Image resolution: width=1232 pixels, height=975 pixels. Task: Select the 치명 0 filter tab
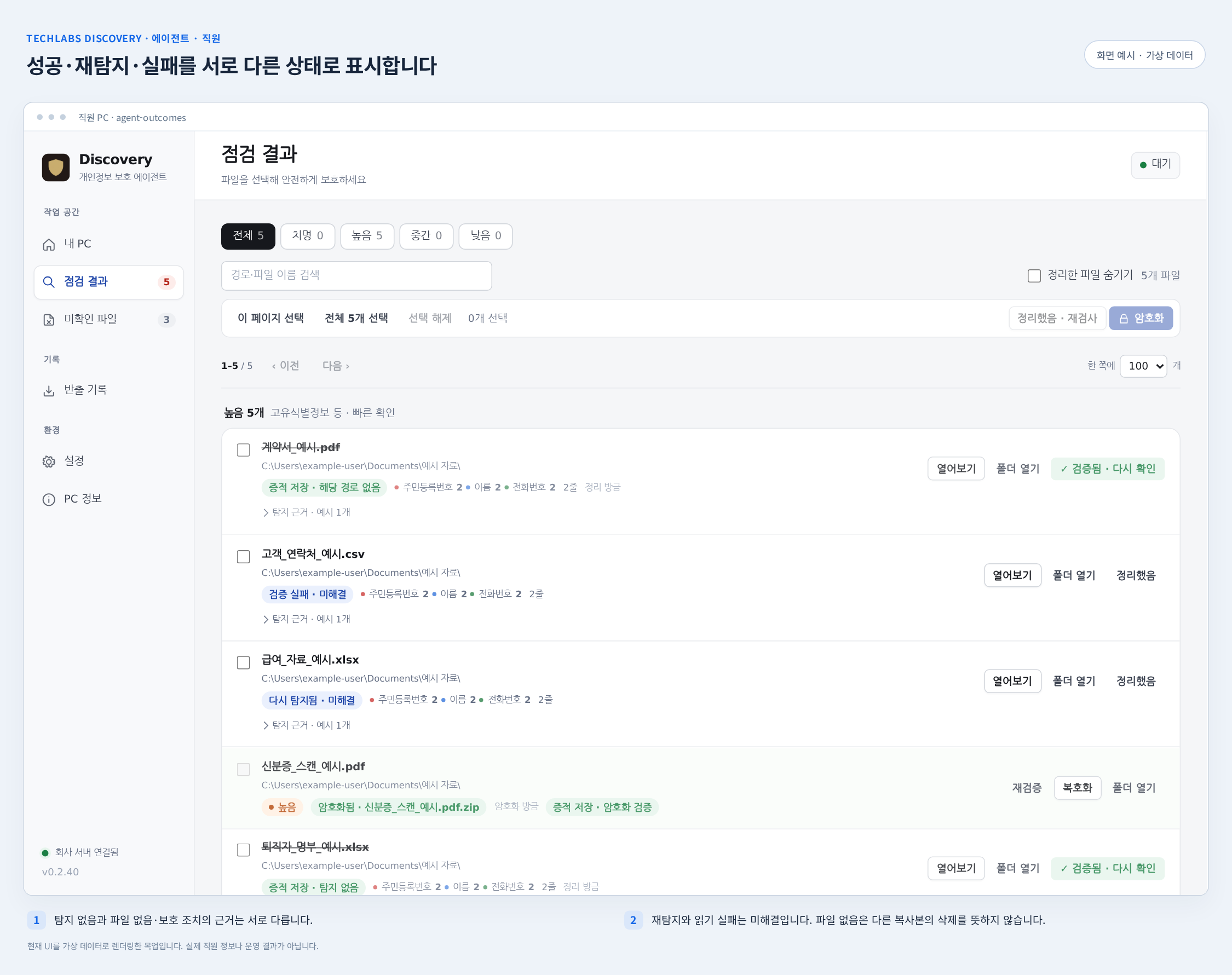coord(308,236)
